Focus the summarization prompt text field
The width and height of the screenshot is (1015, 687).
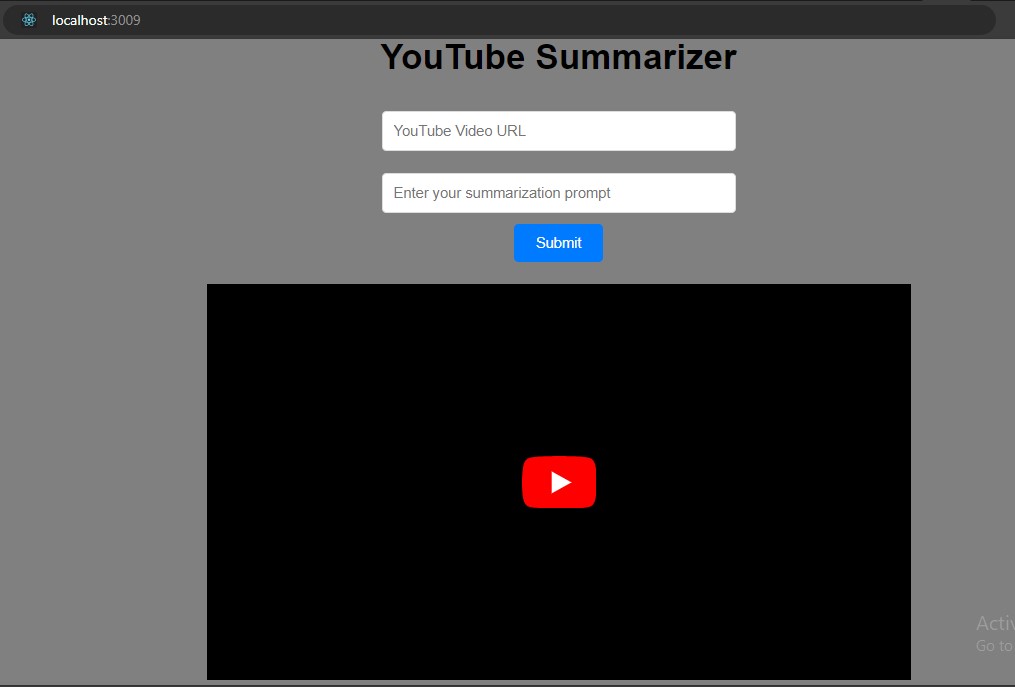(x=559, y=193)
